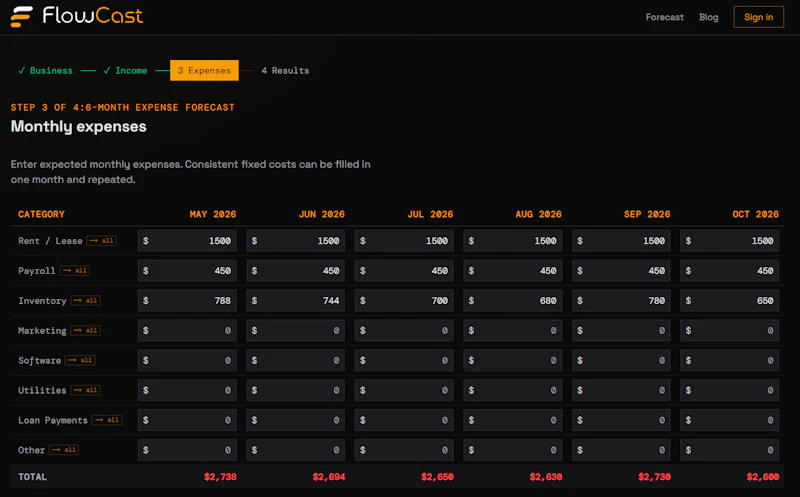Click the Aug 2026 total $2,630
The width and height of the screenshot is (800, 497).
click(546, 477)
